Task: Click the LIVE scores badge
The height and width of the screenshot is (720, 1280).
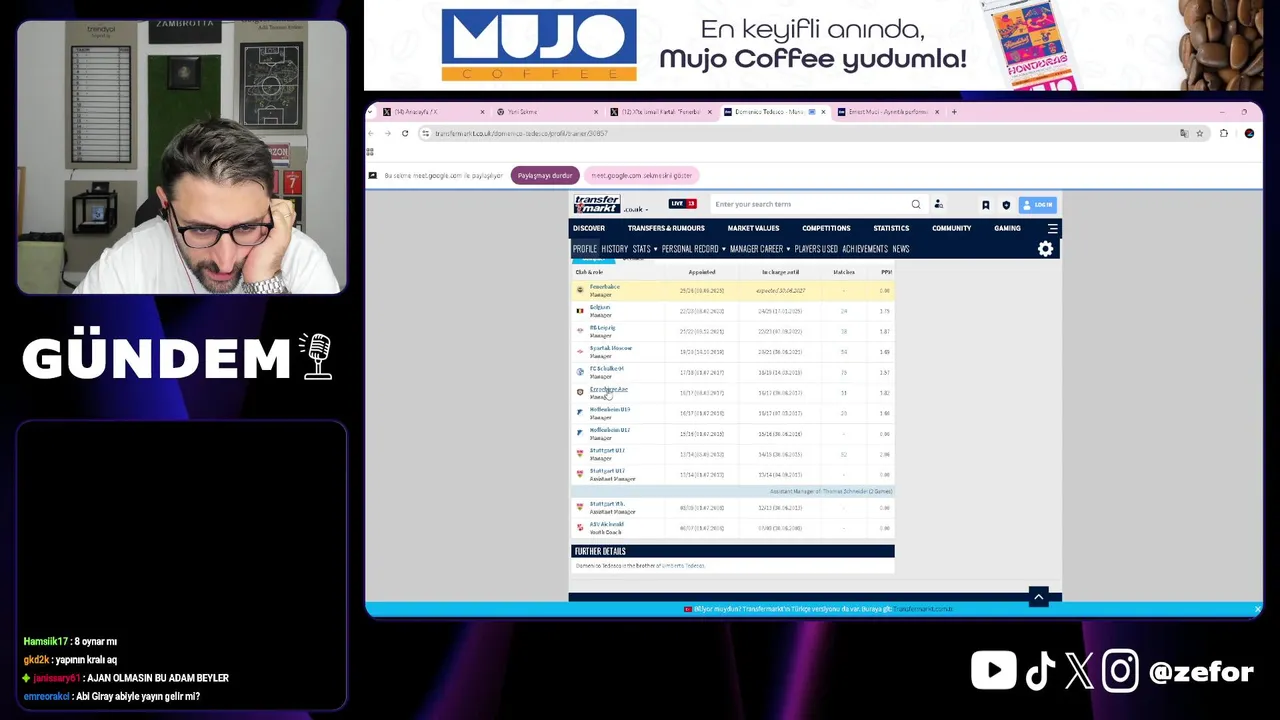Action: point(682,204)
